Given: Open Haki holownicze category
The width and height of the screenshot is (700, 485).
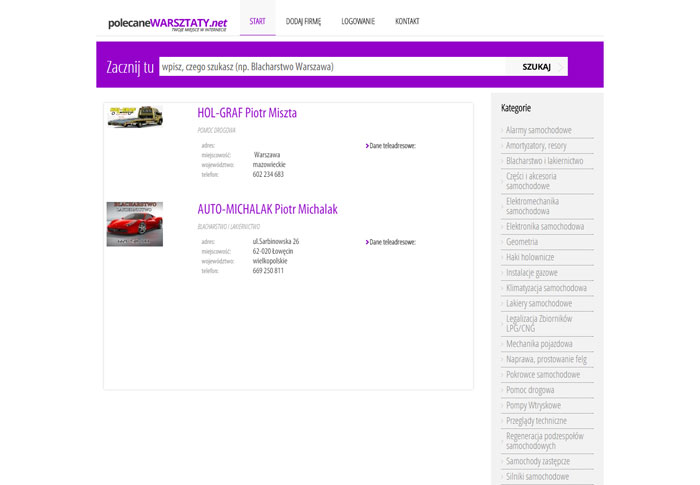Looking at the screenshot, I should (530, 257).
